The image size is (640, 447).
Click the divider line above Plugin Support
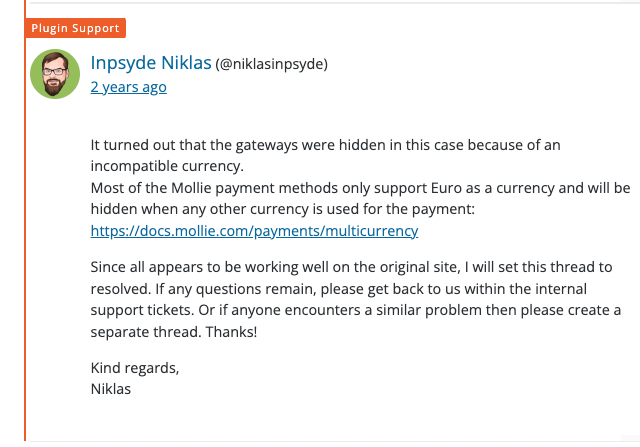335,3
